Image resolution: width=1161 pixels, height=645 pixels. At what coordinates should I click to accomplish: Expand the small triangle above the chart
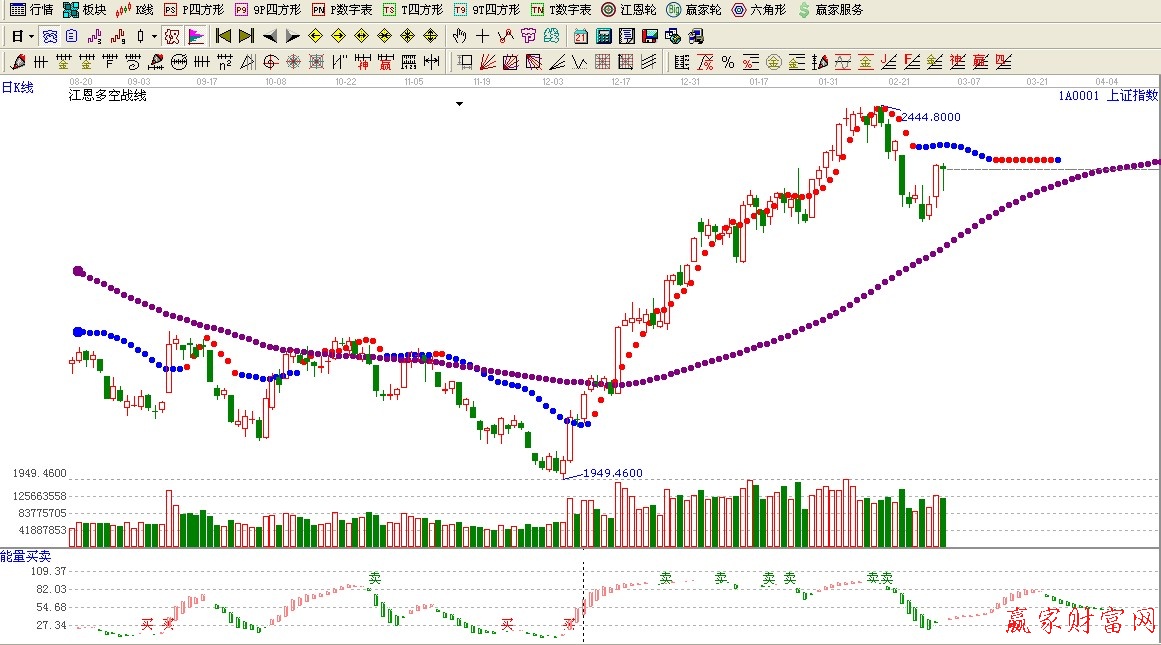click(x=459, y=104)
